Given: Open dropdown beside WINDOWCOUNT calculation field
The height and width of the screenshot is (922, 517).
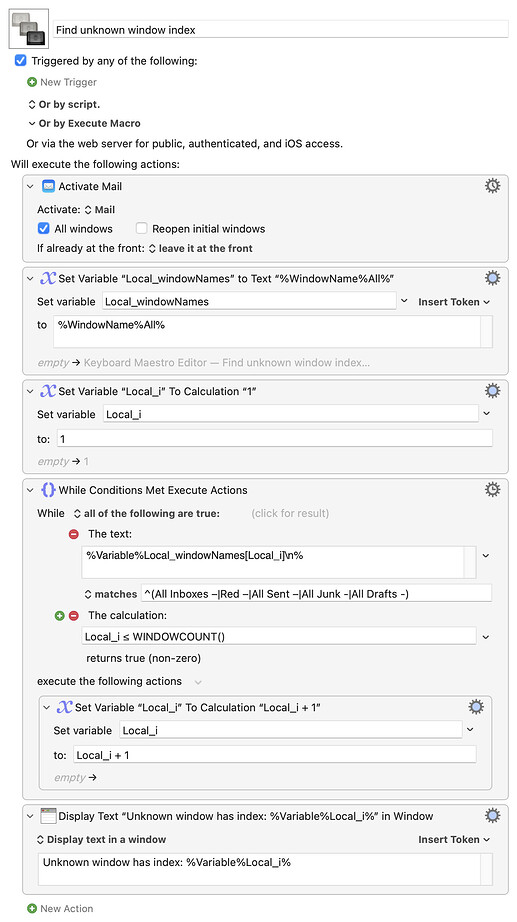Looking at the screenshot, I should coord(486,636).
